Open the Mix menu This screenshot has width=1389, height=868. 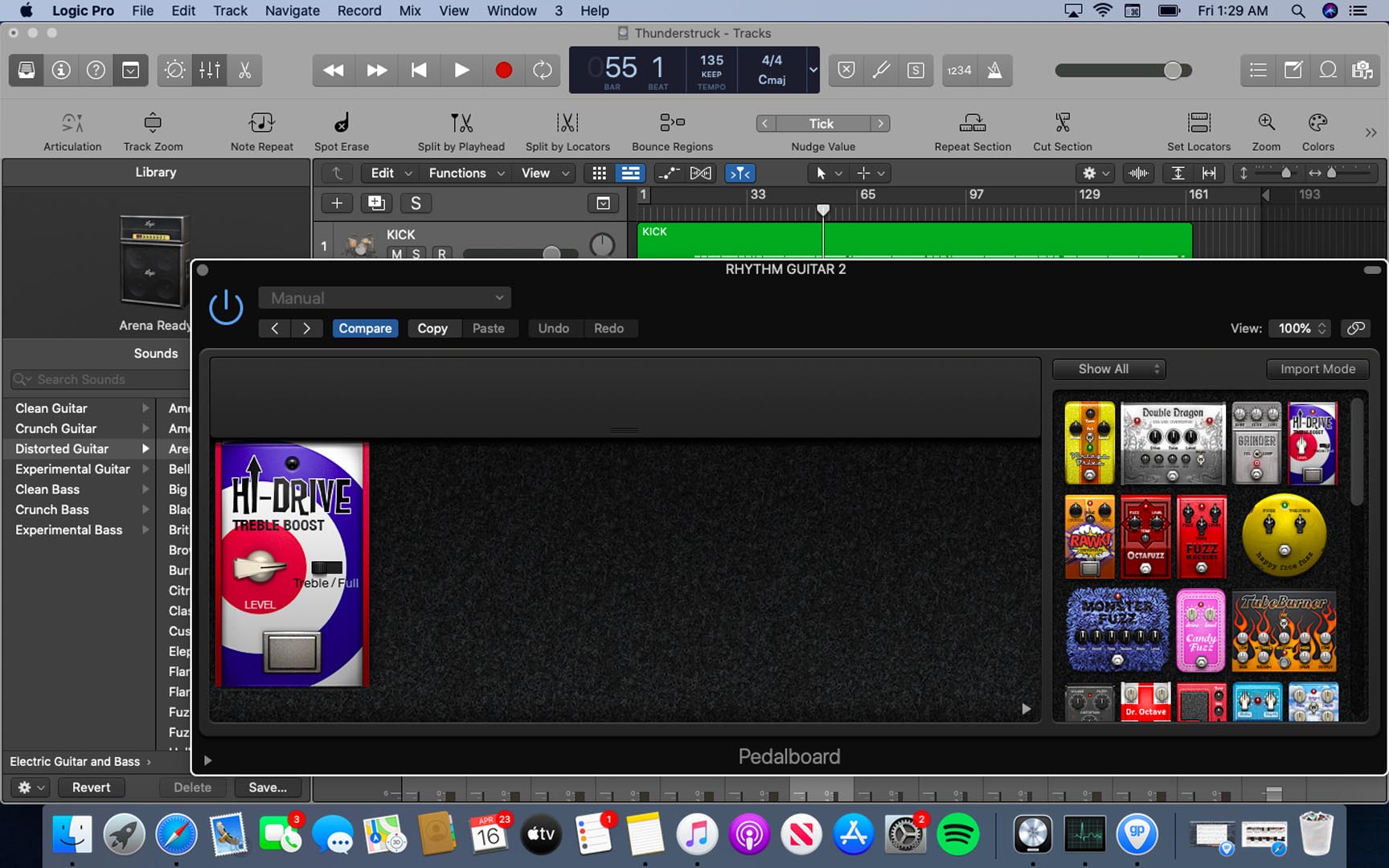pyautogui.click(x=410, y=10)
